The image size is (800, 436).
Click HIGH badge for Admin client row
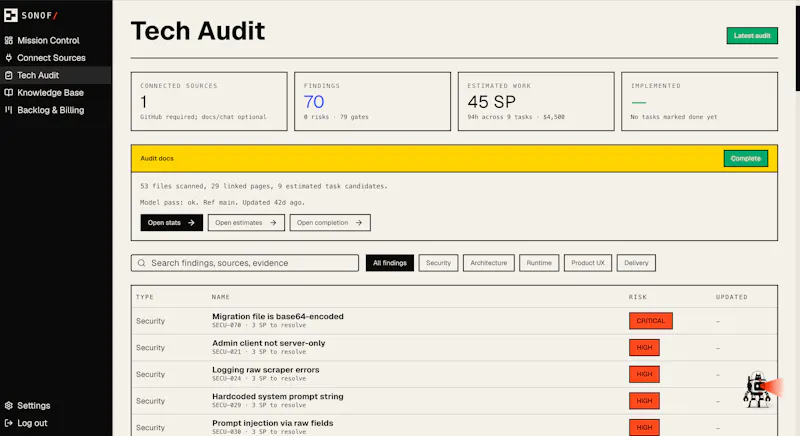point(644,348)
